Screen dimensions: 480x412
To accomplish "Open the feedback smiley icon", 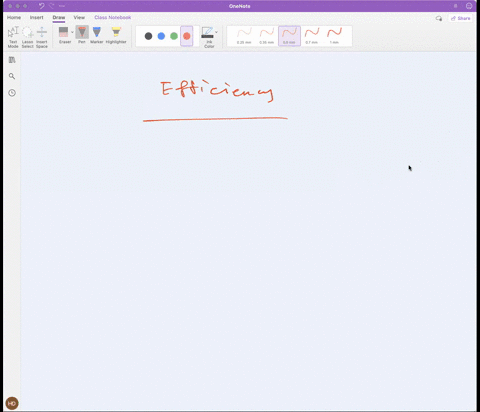I will (469, 6).
